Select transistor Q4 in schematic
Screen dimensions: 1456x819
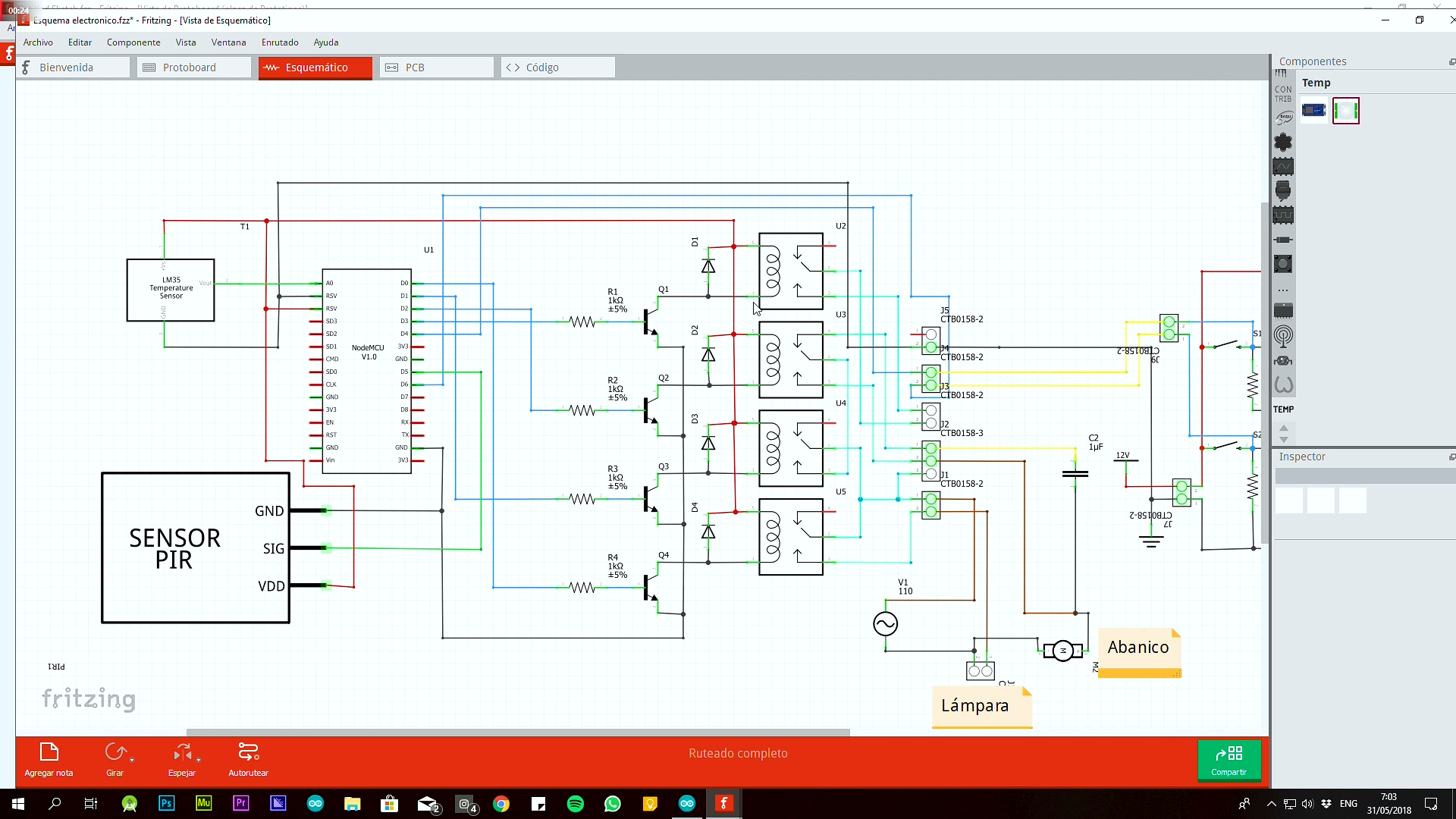tap(651, 587)
